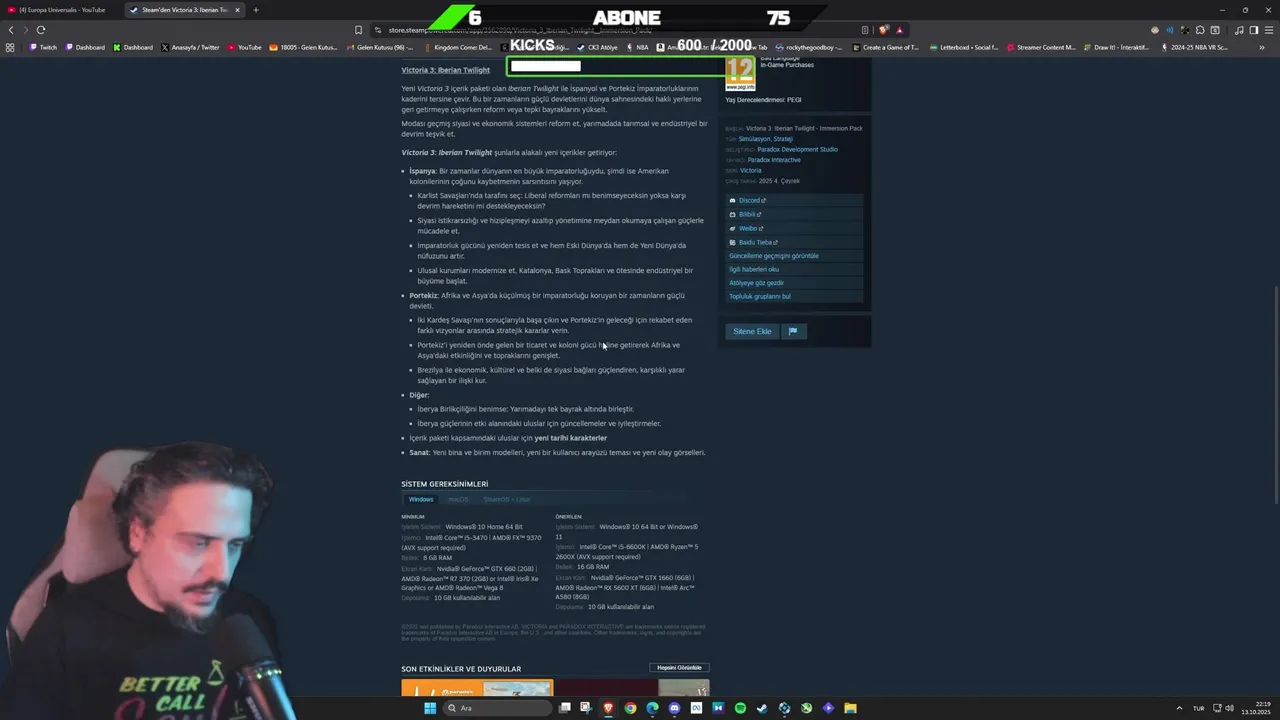The image size is (1280, 720).
Task: Open the Paradox Interactive publisher link
Action: [774, 160]
